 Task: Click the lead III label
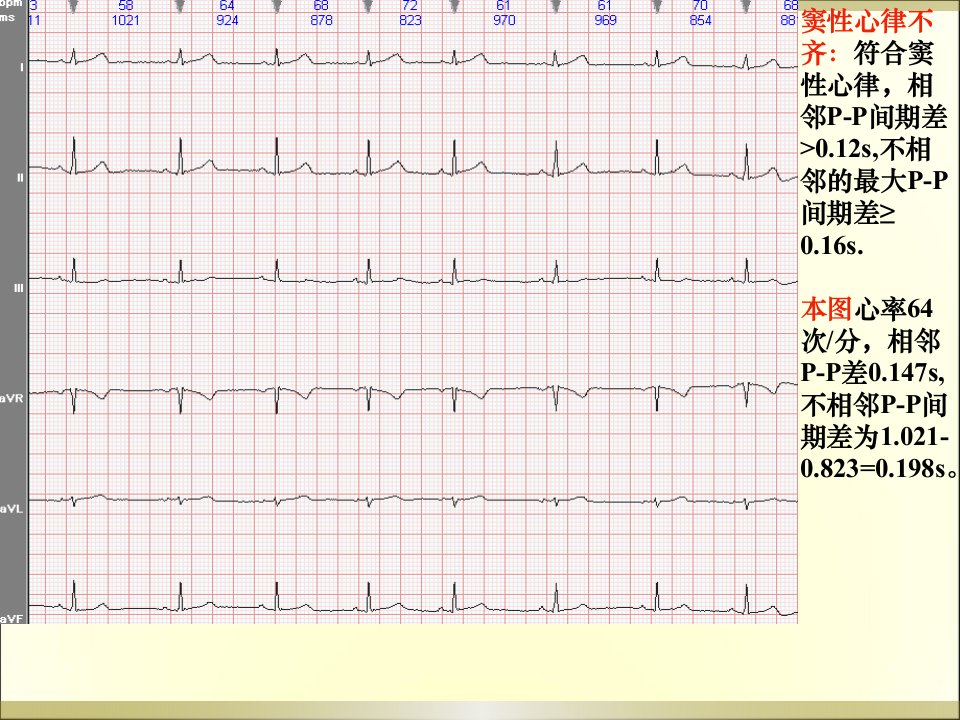19,288
